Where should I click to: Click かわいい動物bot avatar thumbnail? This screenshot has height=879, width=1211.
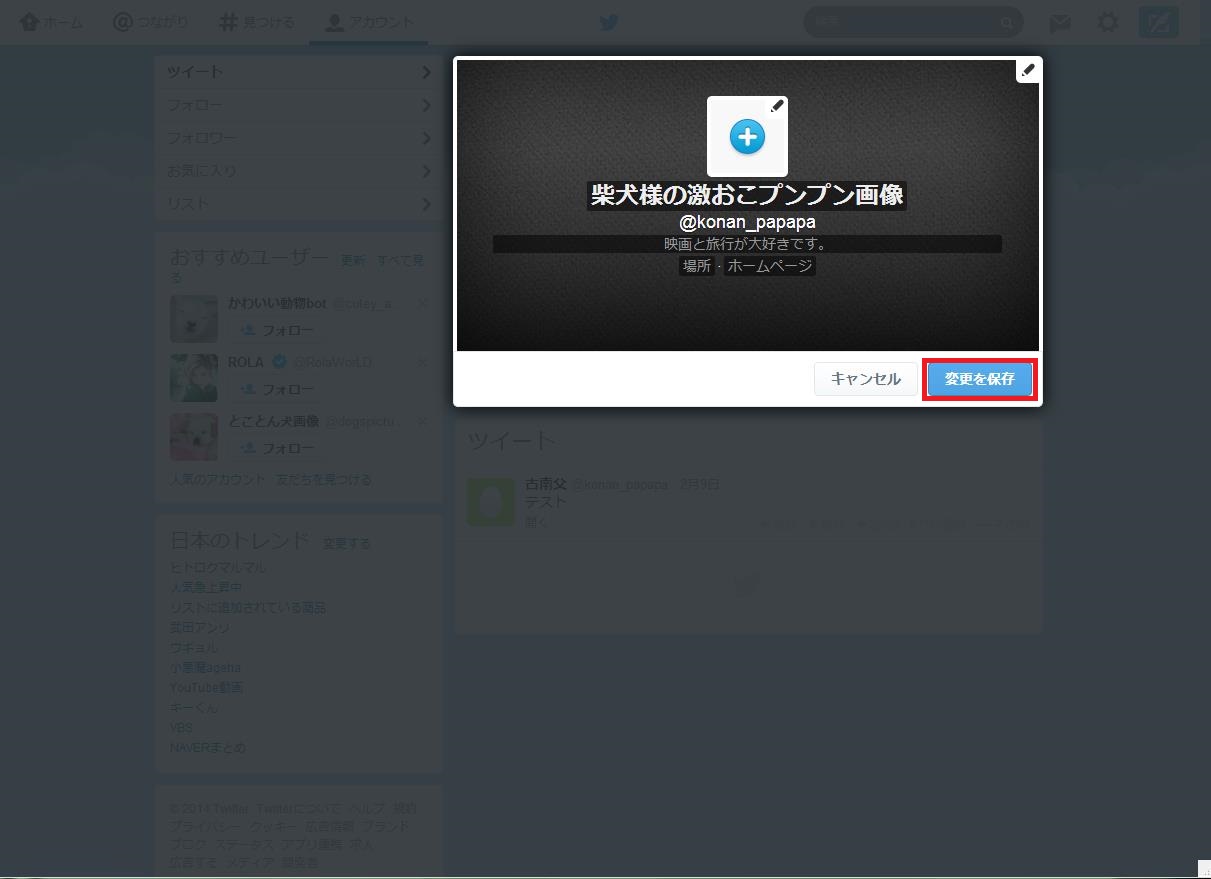pyautogui.click(x=194, y=319)
